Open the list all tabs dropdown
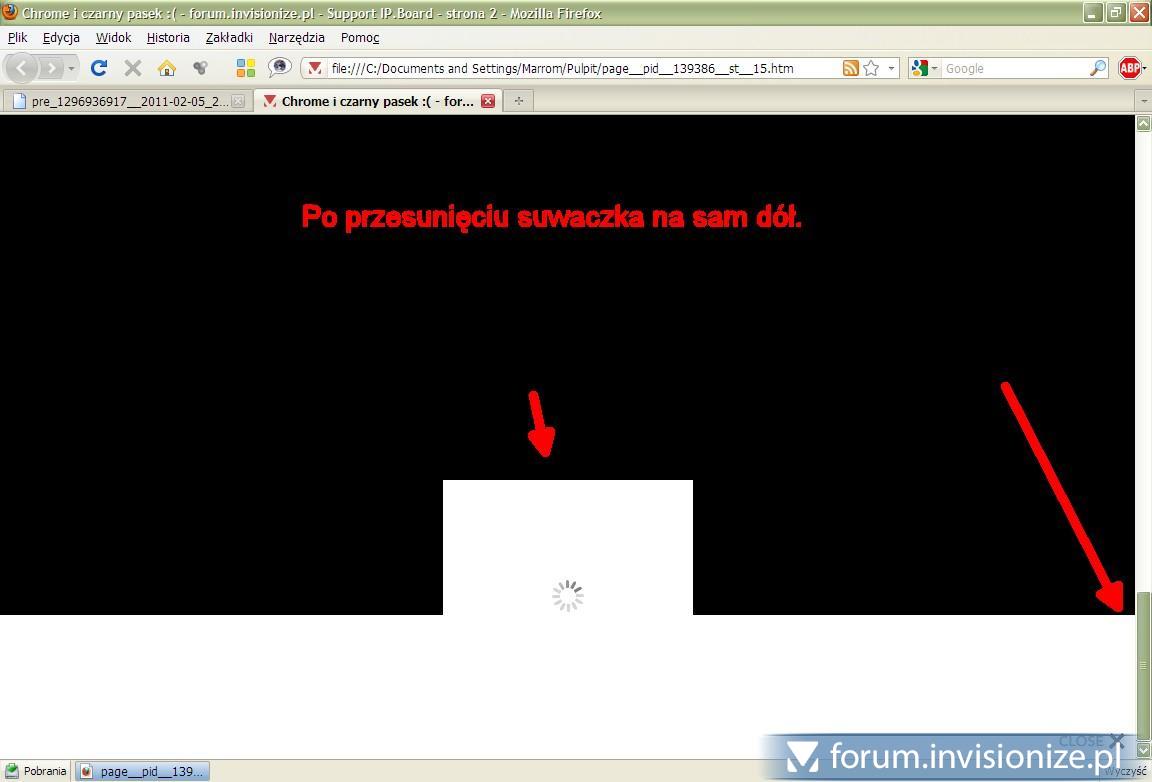 (x=1143, y=101)
